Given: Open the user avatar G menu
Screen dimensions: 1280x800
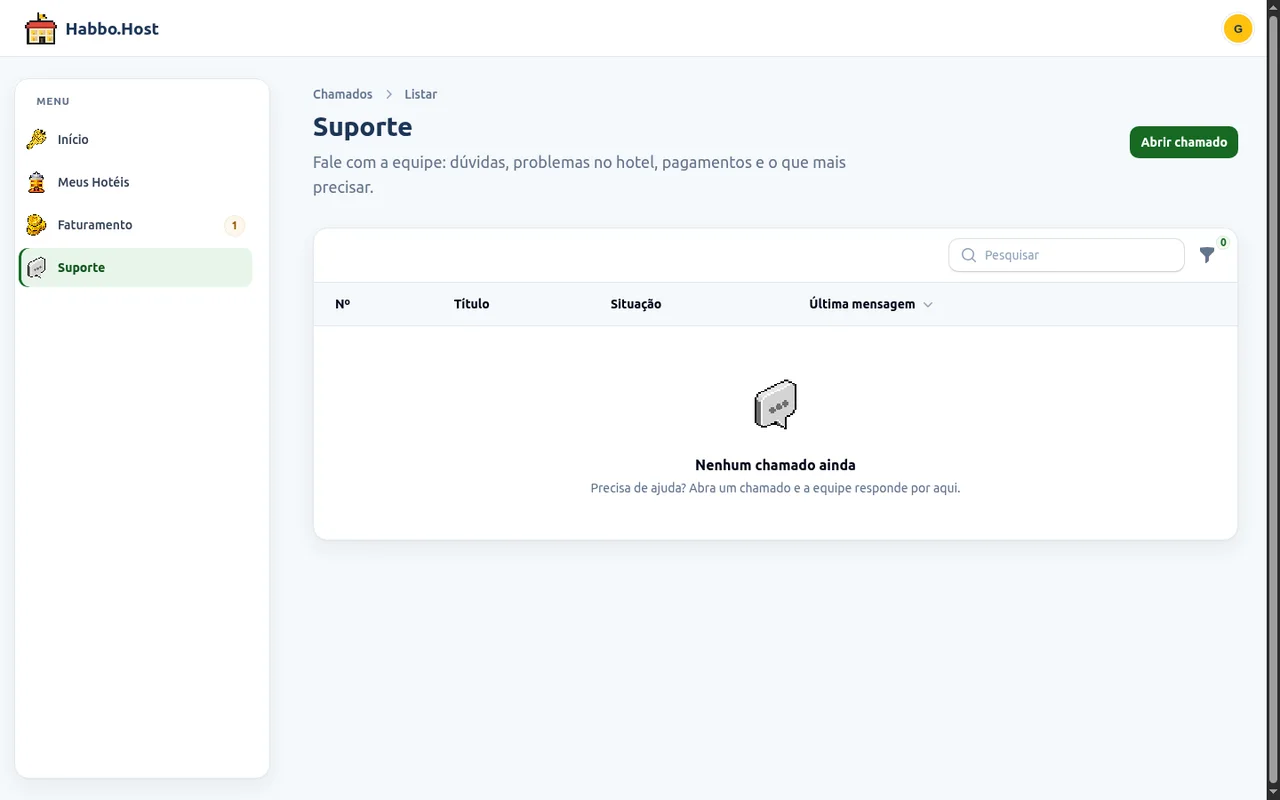Looking at the screenshot, I should (1238, 29).
